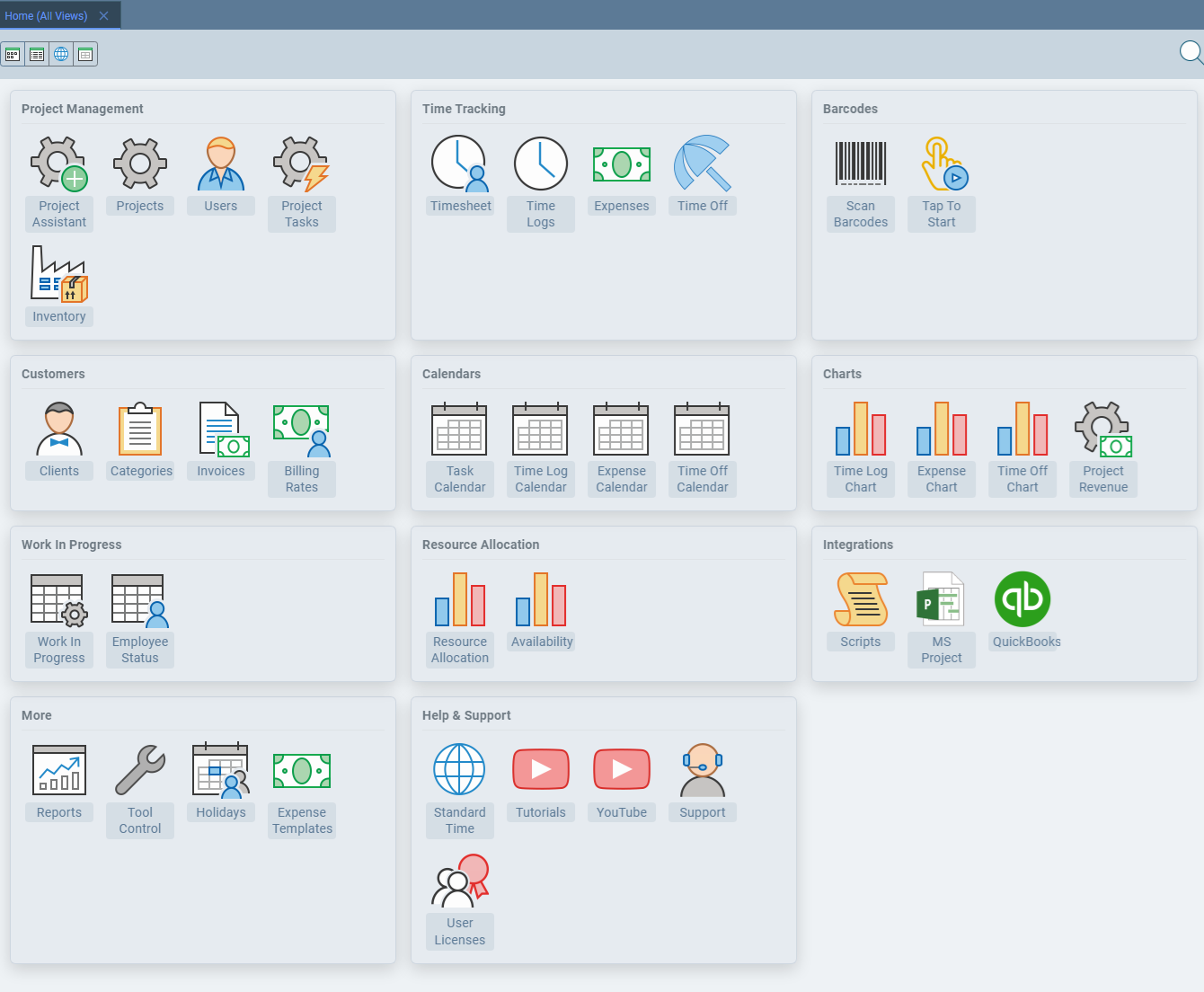Open the Time Off umbrella icon

point(703,164)
